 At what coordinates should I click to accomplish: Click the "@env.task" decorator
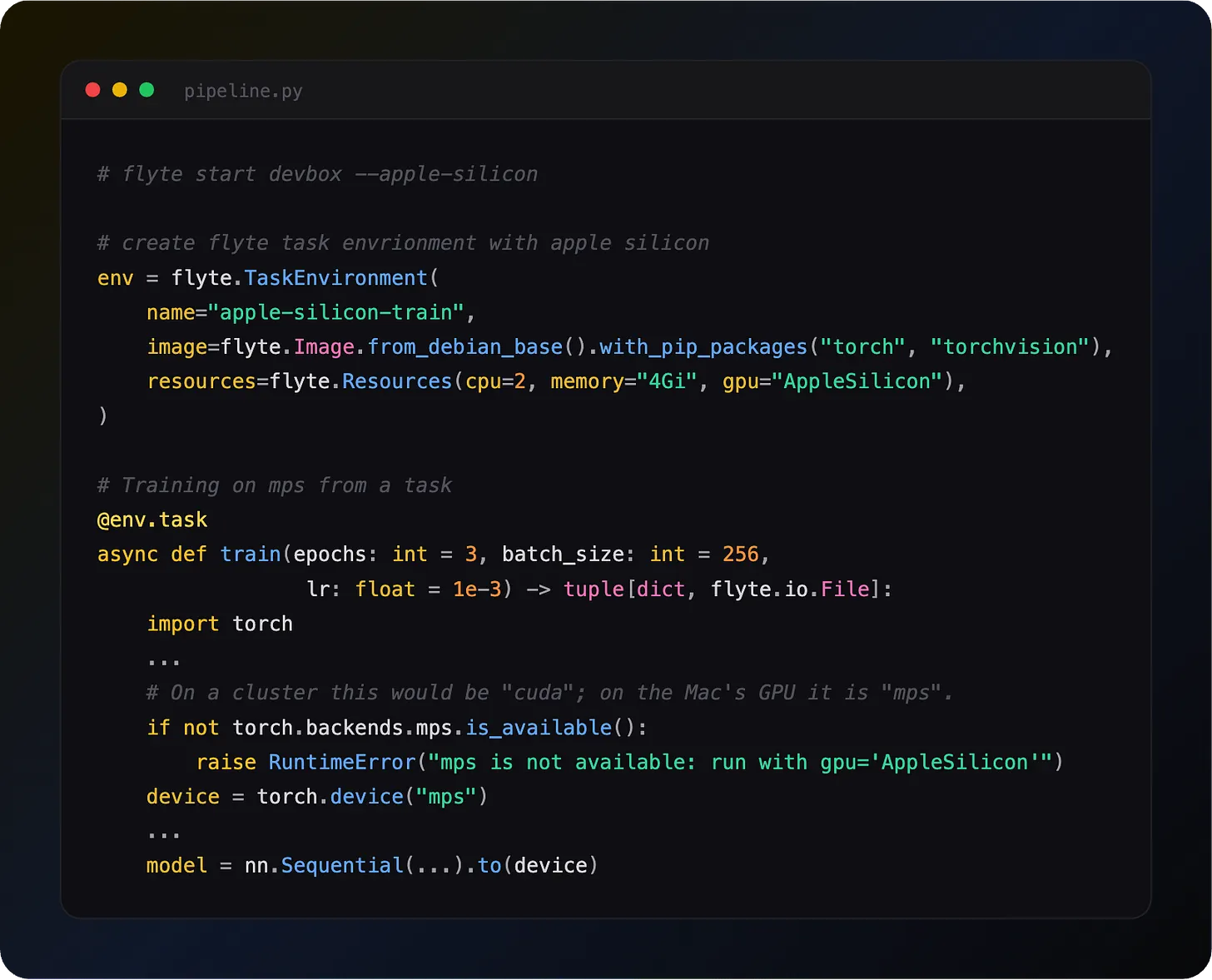pos(152,520)
